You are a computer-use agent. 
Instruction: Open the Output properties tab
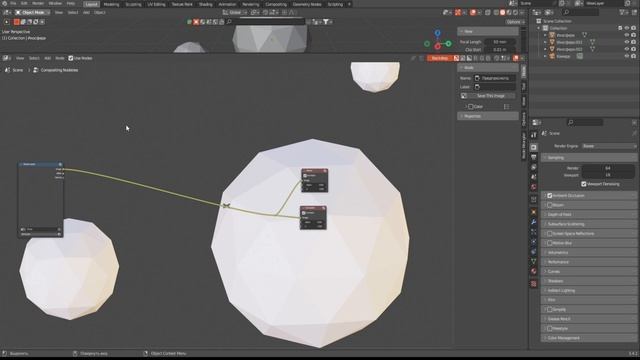(533, 157)
